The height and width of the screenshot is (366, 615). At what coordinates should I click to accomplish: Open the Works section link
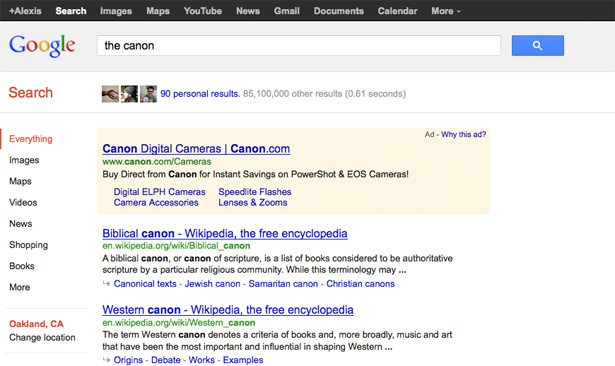click(202, 360)
